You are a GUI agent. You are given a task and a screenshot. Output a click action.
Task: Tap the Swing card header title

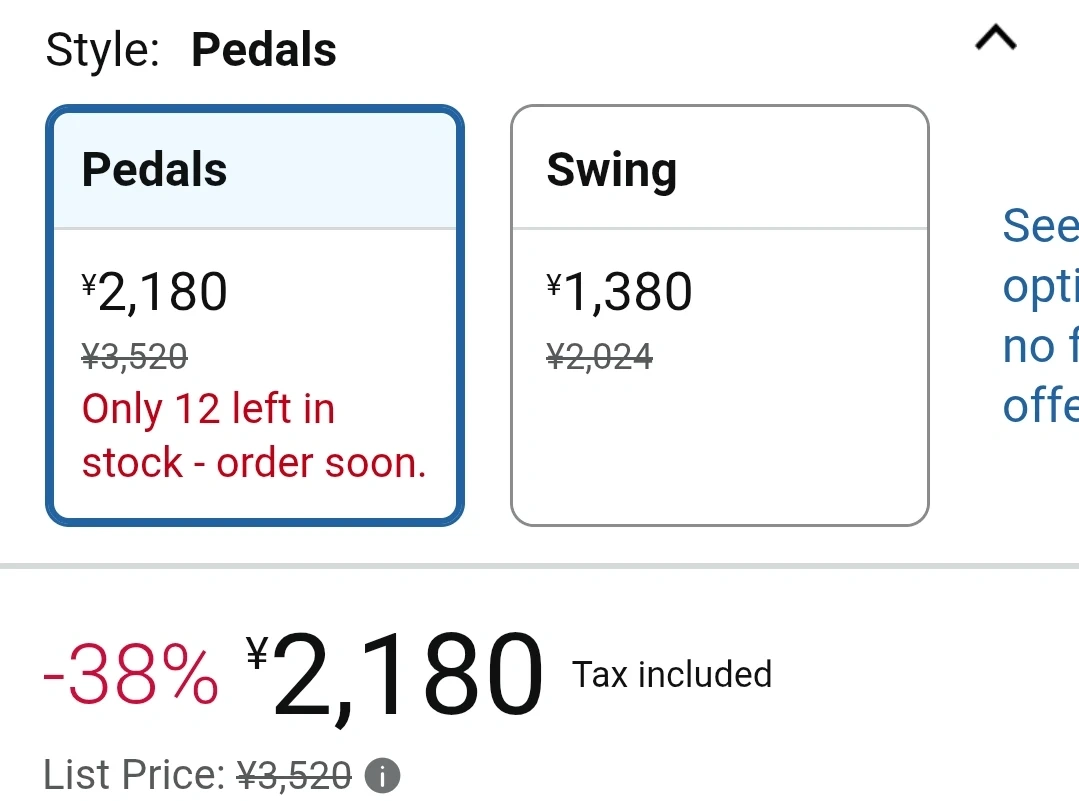[x=611, y=171]
